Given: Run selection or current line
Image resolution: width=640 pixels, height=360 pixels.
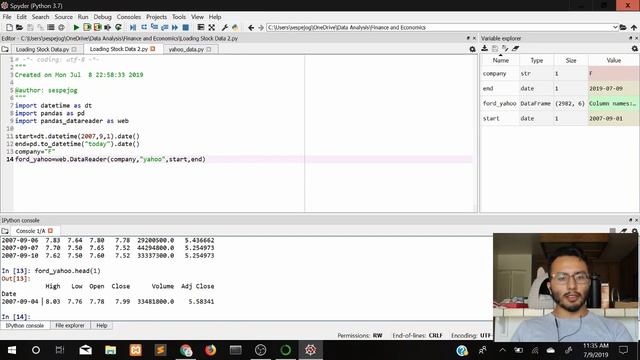Looking at the screenshot, I should (x=108, y=27).
